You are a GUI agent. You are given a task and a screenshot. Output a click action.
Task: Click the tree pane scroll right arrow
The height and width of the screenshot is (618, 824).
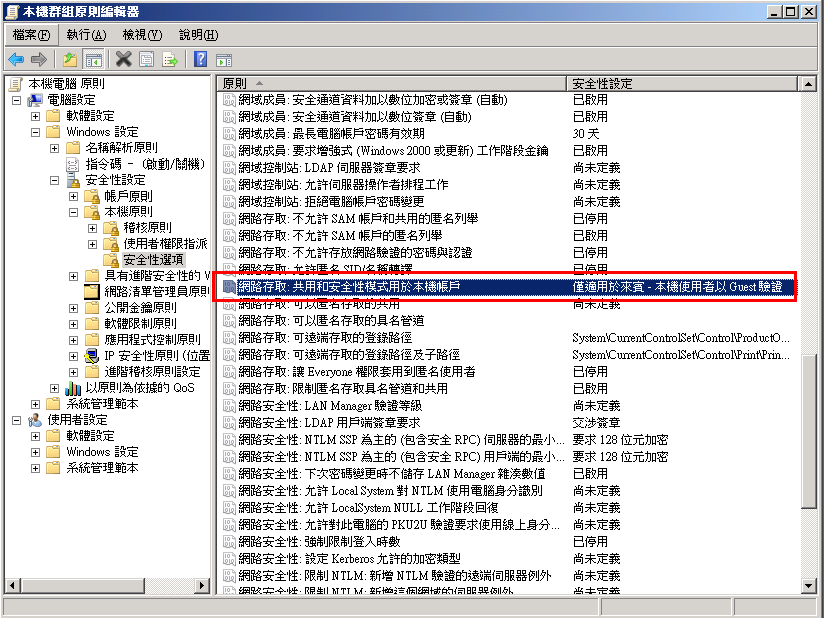click(x=202, y=585)
